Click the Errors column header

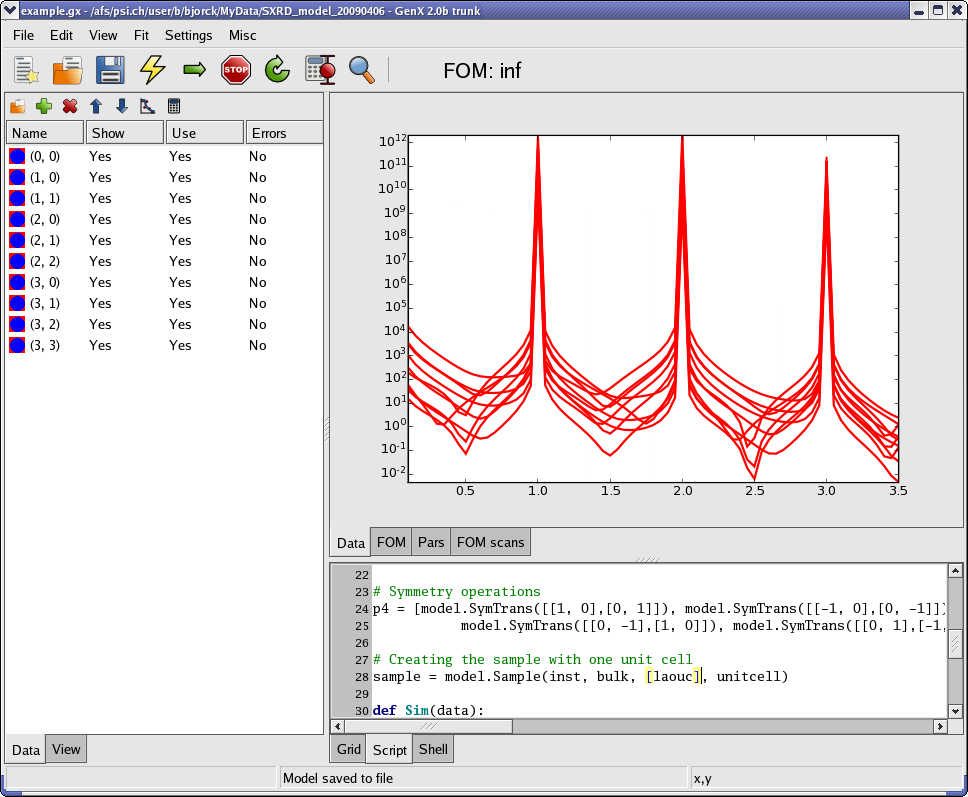(284, 133)
